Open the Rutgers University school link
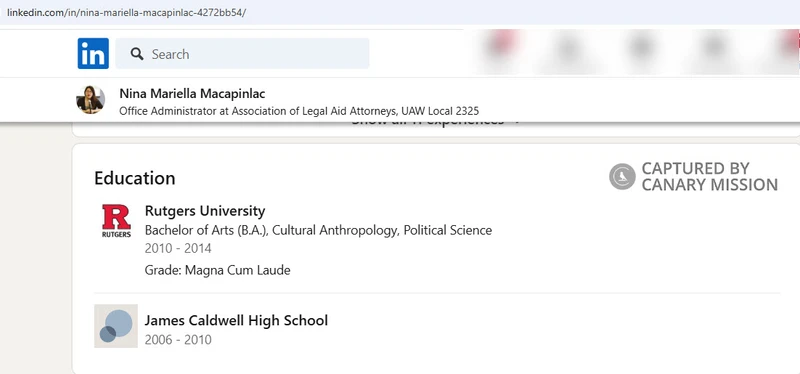 point(205,211)
